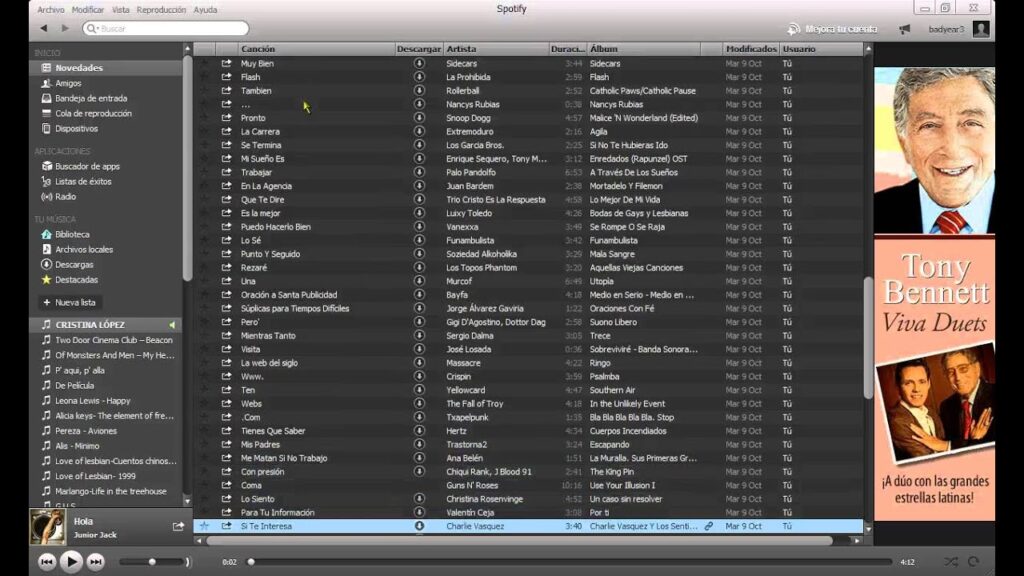Viewport: 1024px width, 576px height.
Task: Open the Vista menu
Action: click(120, 10)
